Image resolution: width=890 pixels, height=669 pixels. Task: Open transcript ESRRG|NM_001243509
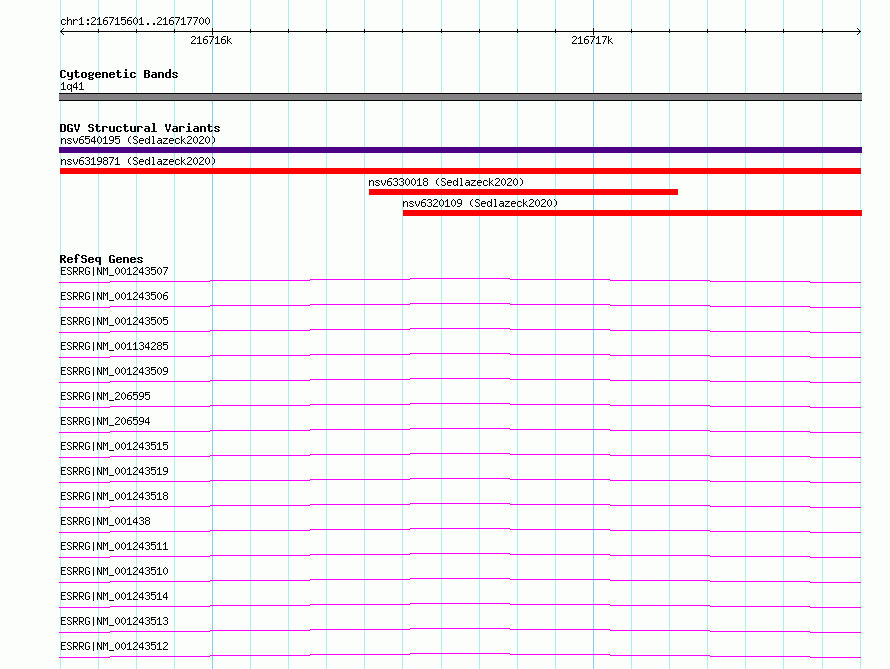(x=114, y=371)
